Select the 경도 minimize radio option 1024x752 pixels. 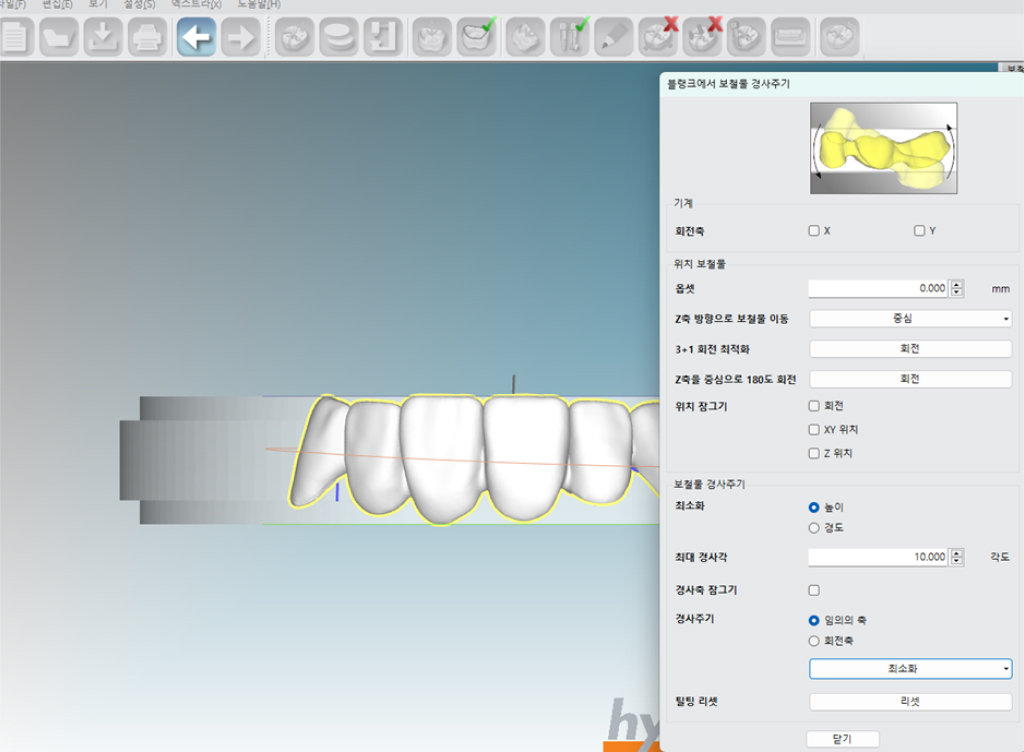coord(814,528)
